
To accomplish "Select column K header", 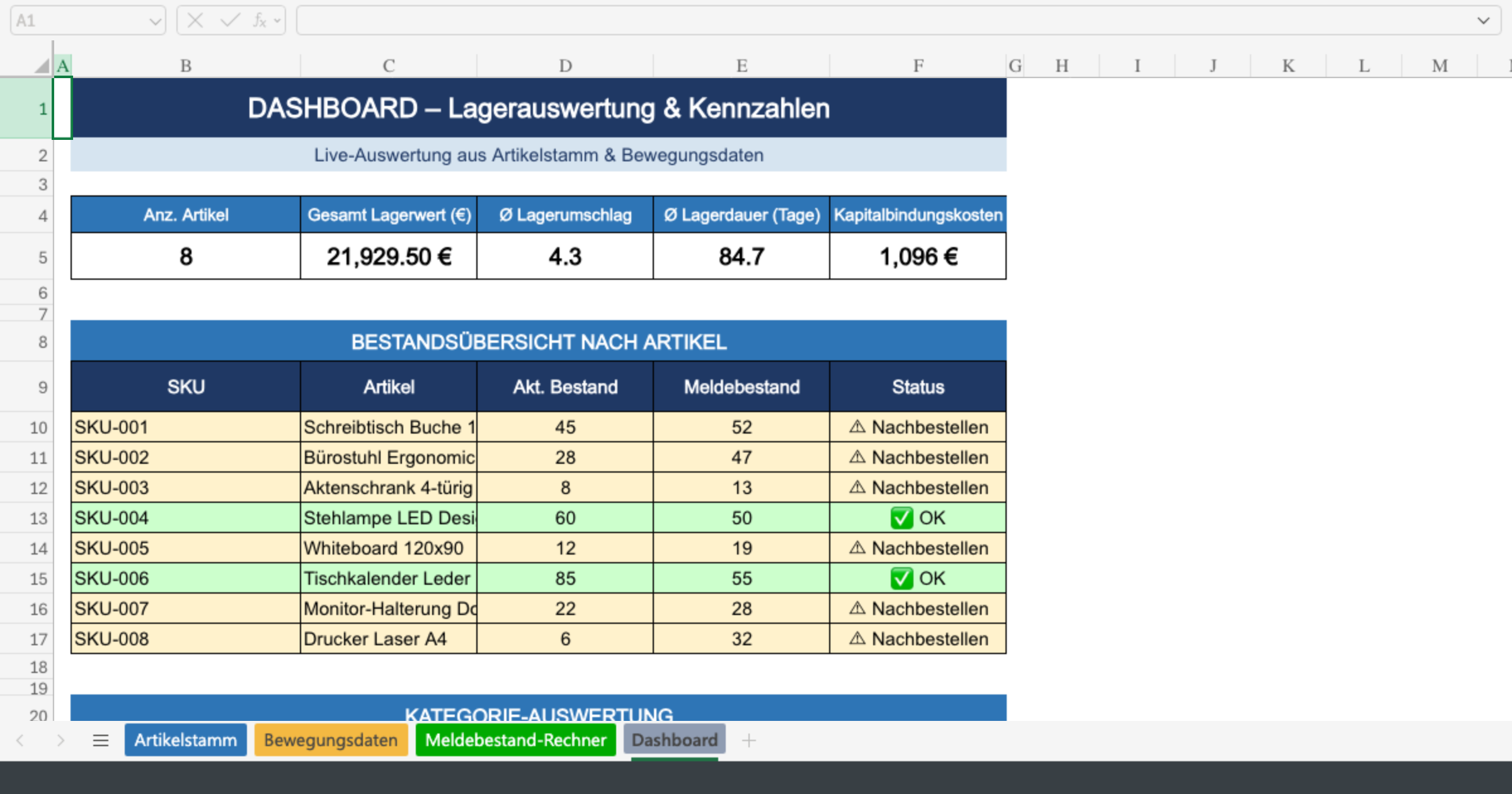I will (x=1288, y=66).
